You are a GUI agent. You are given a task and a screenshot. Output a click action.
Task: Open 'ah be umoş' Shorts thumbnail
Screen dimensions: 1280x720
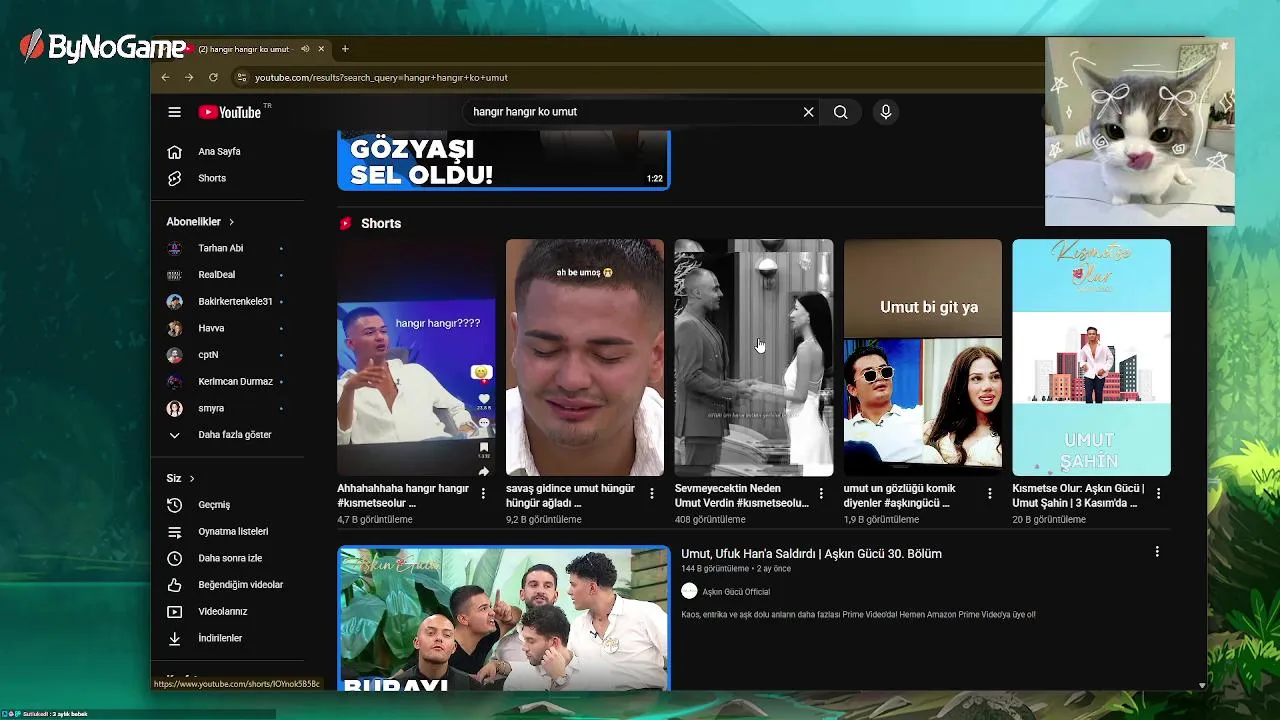pos(585,357)
